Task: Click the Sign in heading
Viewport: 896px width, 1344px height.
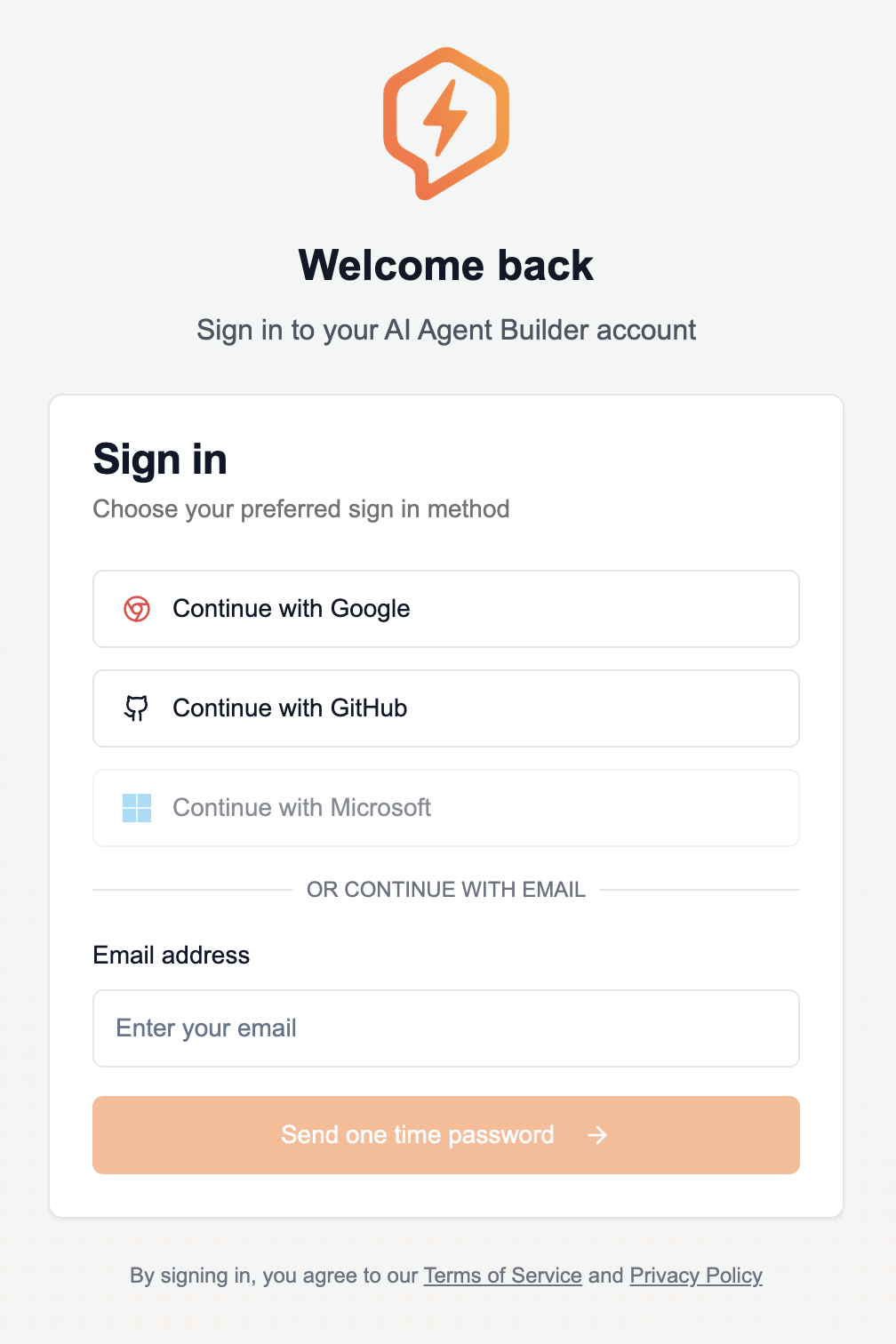Action: [x=160, y=460]
